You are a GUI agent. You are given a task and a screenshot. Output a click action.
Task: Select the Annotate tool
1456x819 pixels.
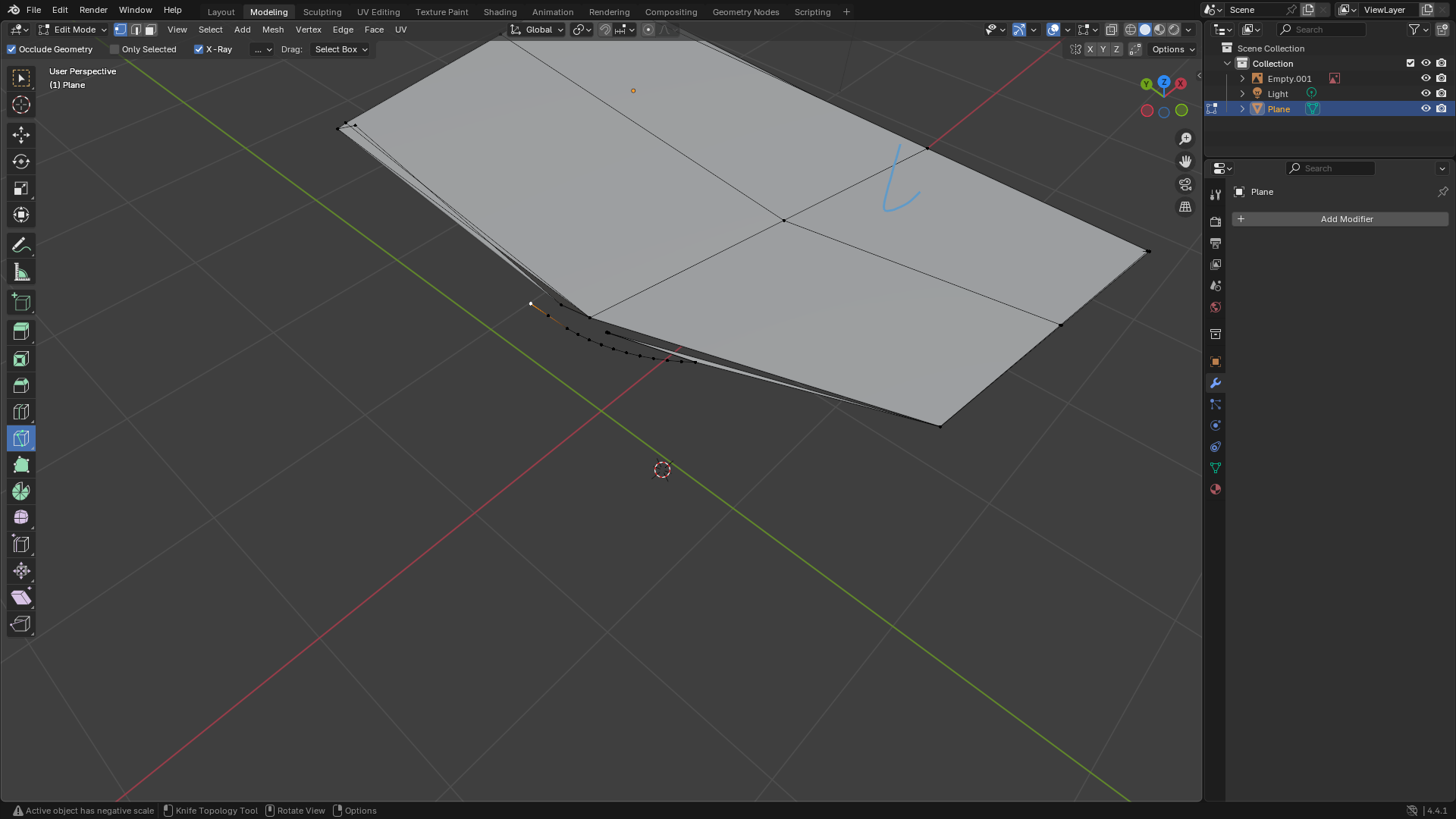[21, 246]
